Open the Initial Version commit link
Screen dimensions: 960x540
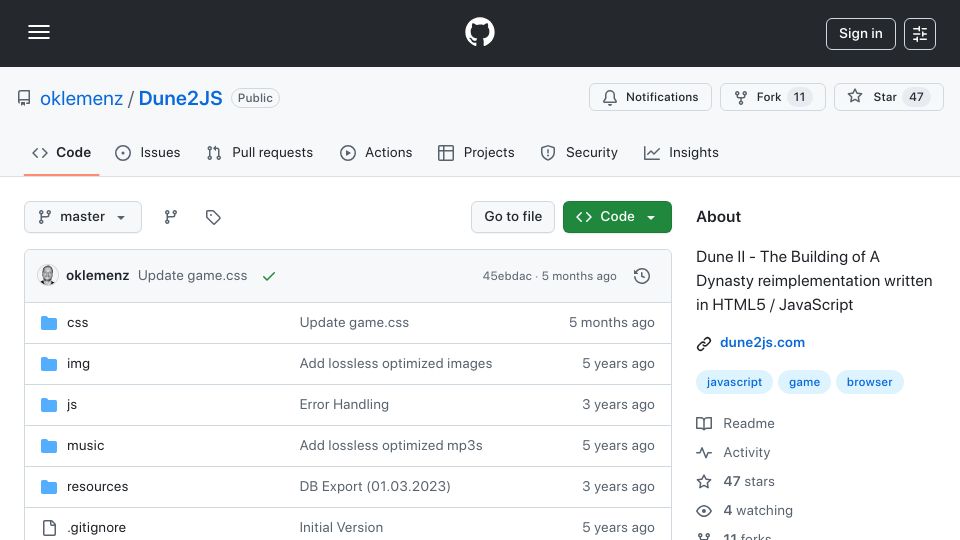341,528
